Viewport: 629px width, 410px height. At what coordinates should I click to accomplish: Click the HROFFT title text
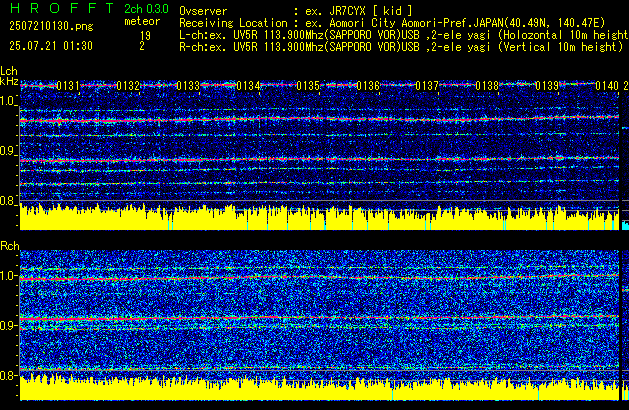tap(62, 8)
